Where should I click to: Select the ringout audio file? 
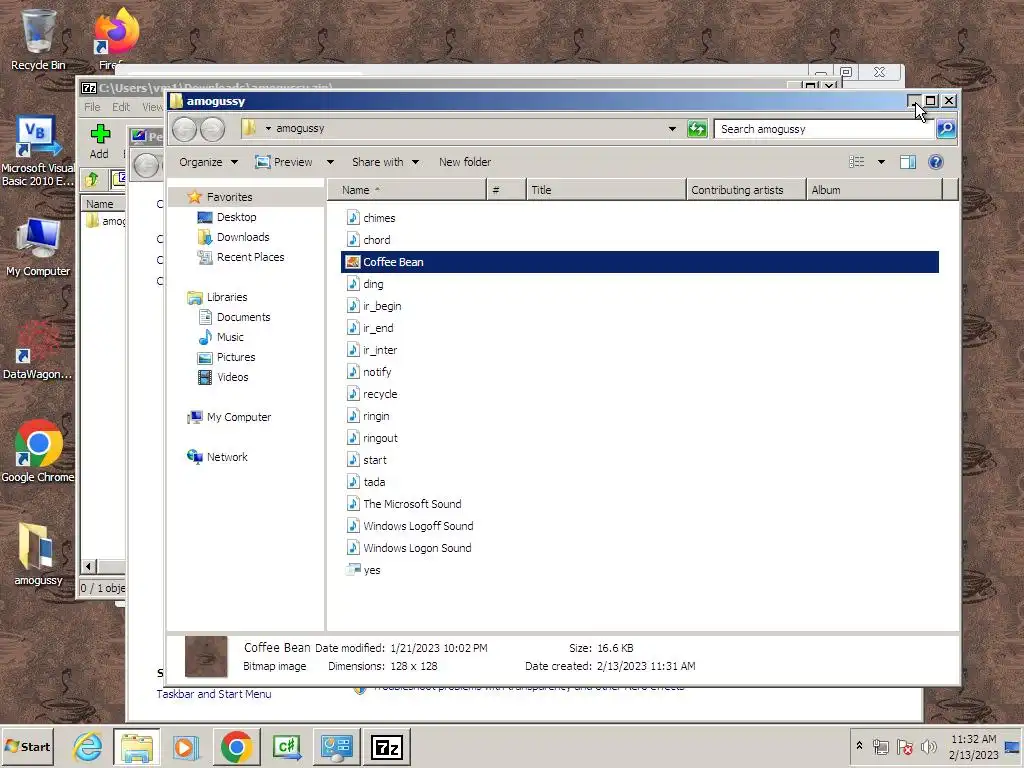[x=372, y=438]
